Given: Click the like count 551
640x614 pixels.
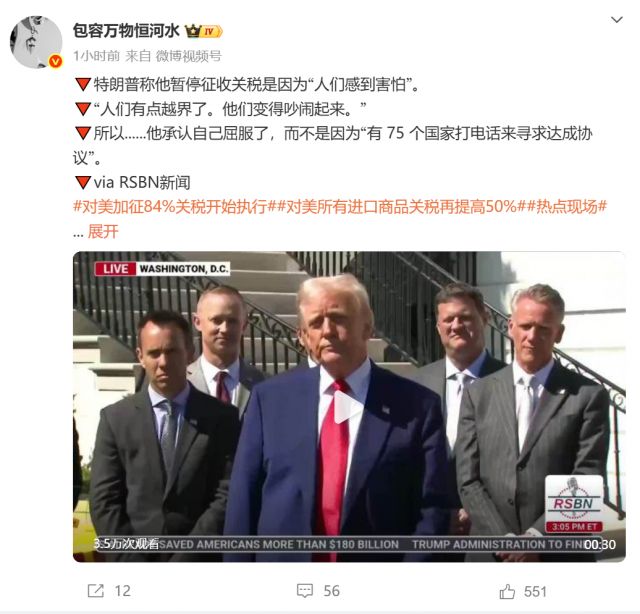Looking at the screenshot, I should [535, 591].
